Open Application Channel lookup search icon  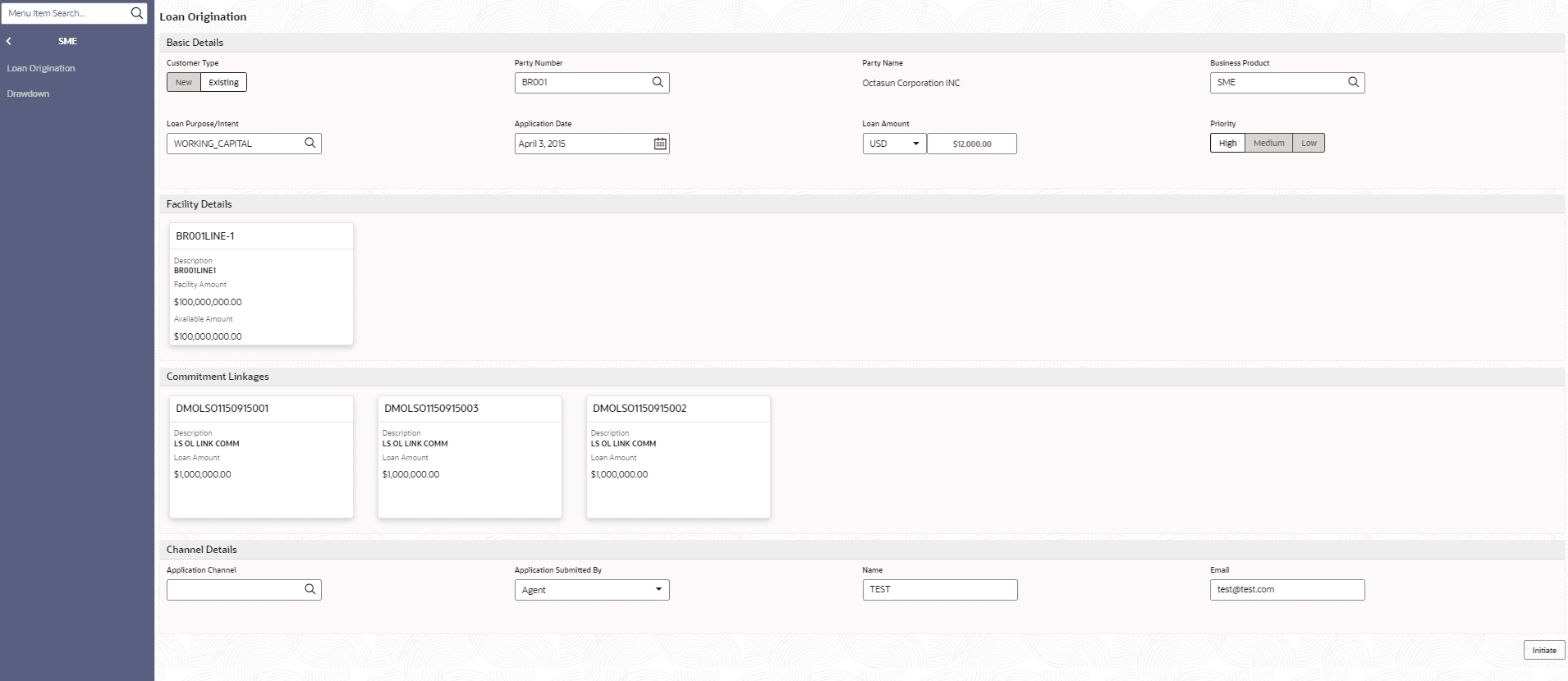click(309, 589)
